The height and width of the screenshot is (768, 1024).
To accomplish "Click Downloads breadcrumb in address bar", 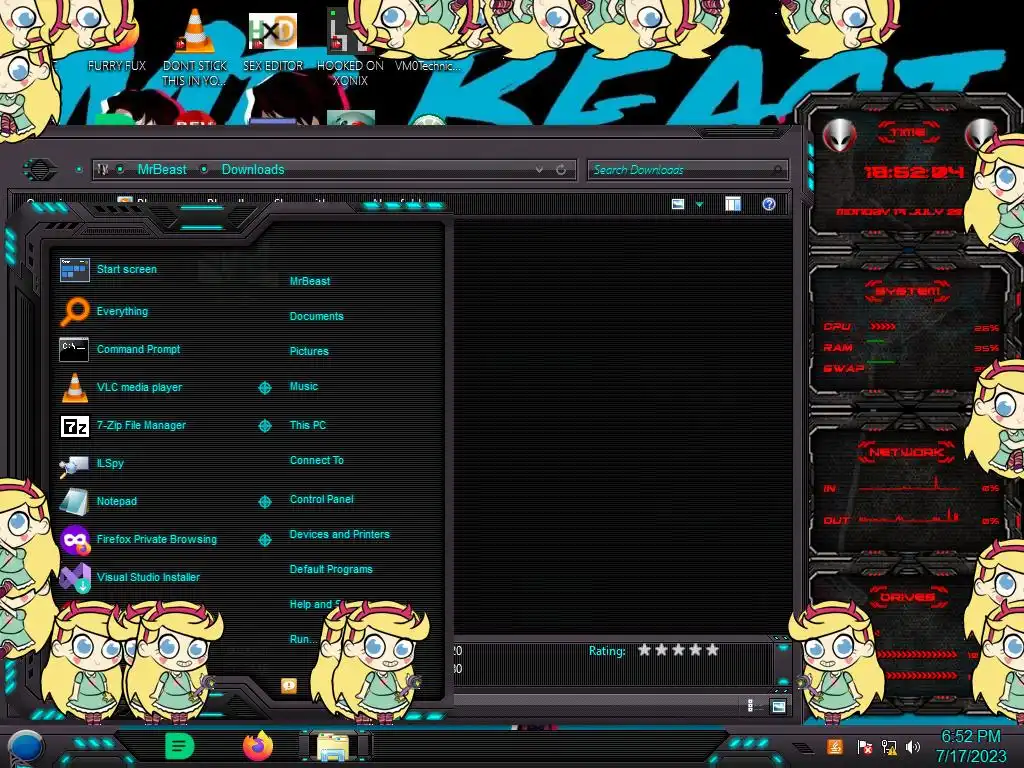I will pos(253,169).
